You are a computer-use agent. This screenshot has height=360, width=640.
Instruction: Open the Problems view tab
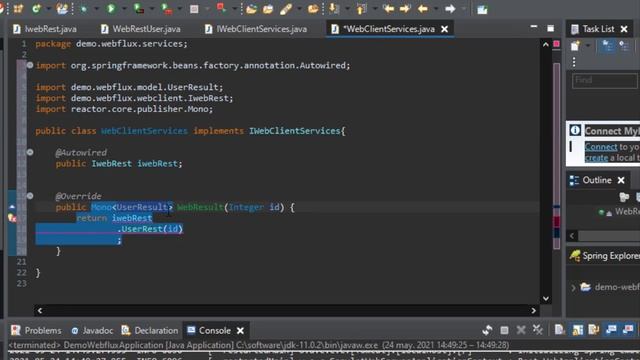click(x=36, y=330)
